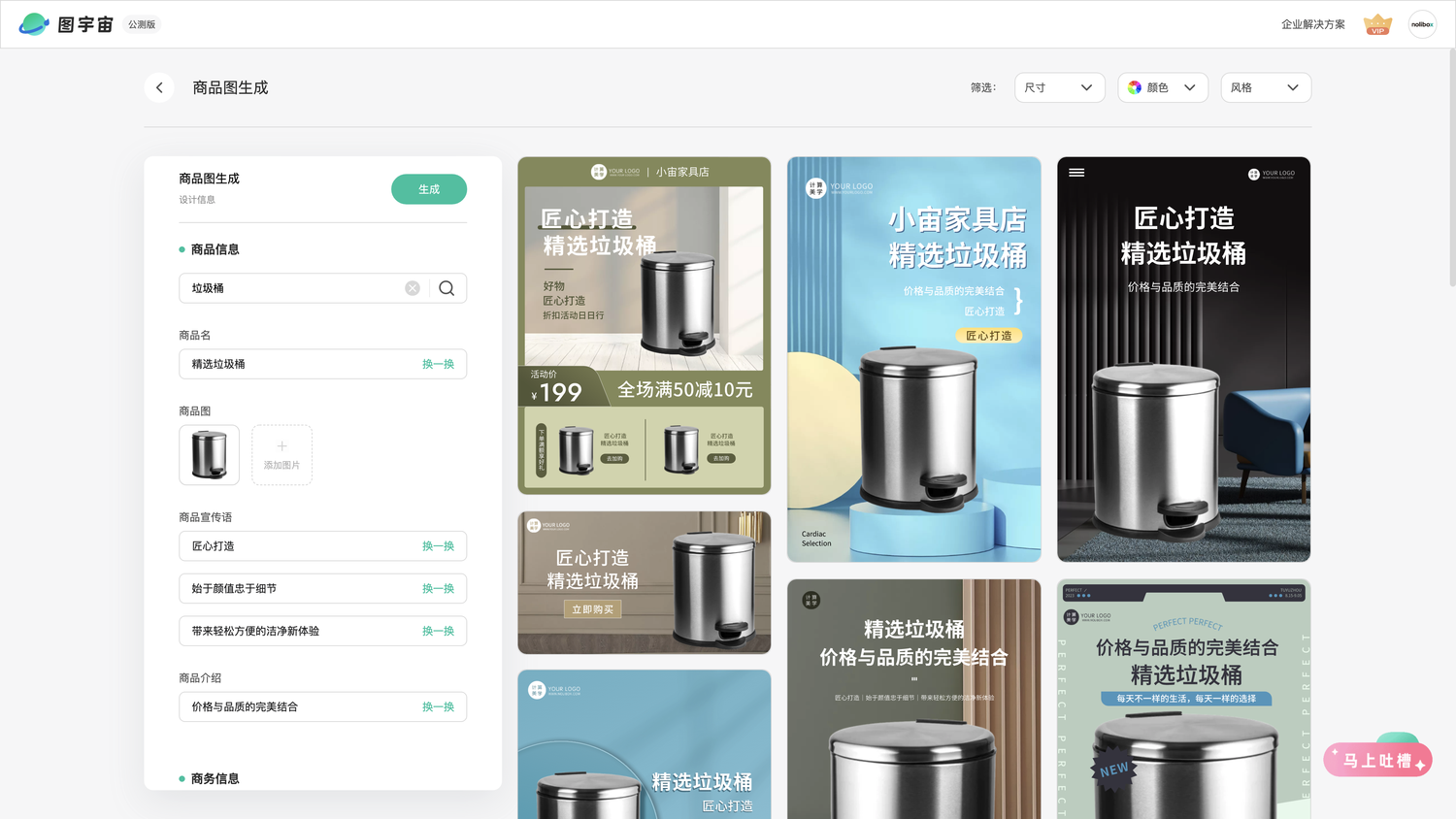
Task: Click the magnifier search icon
Action: (x=447, y=288)
